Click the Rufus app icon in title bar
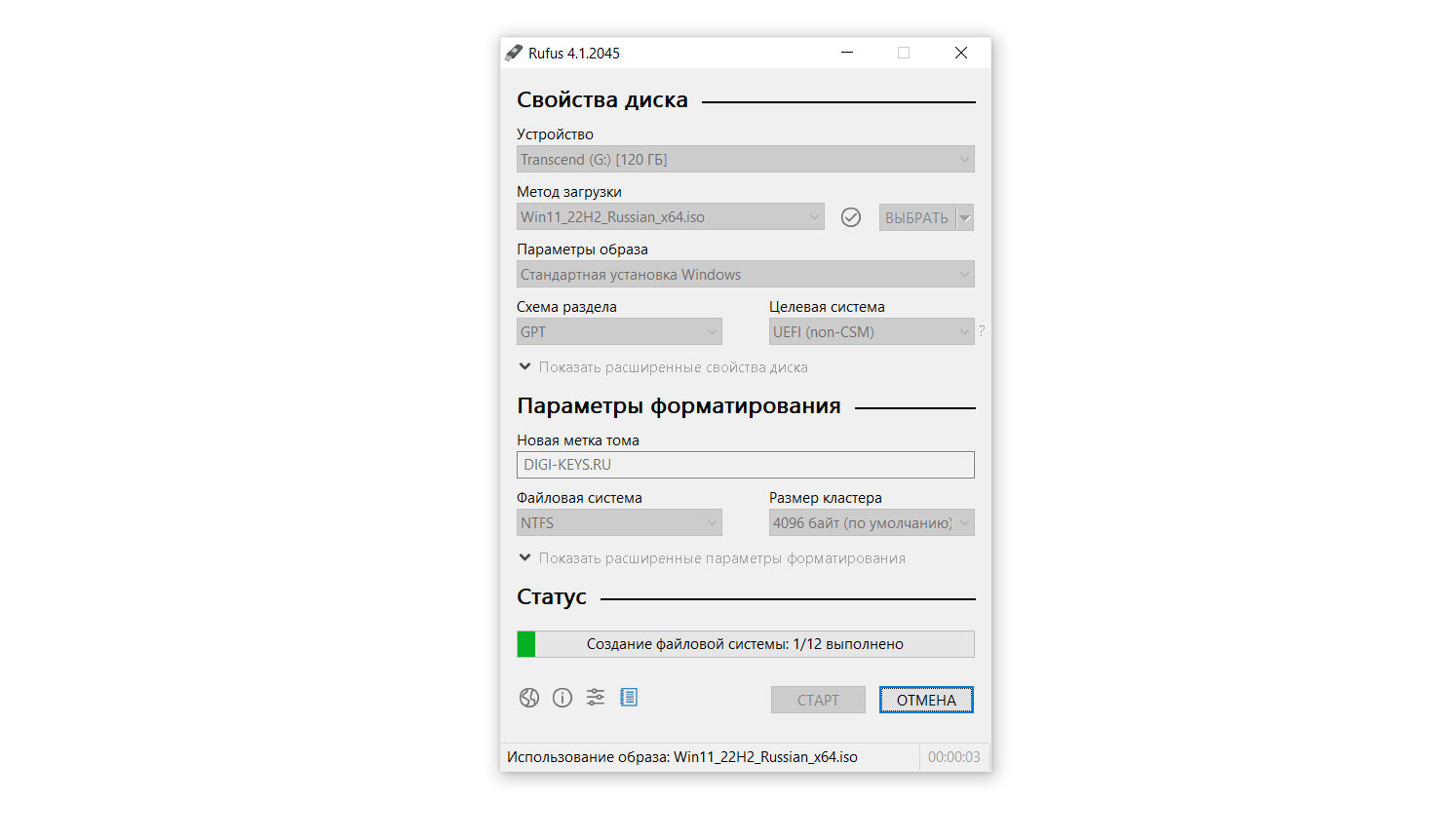The image size is (1435, 840). click(514, 53)
